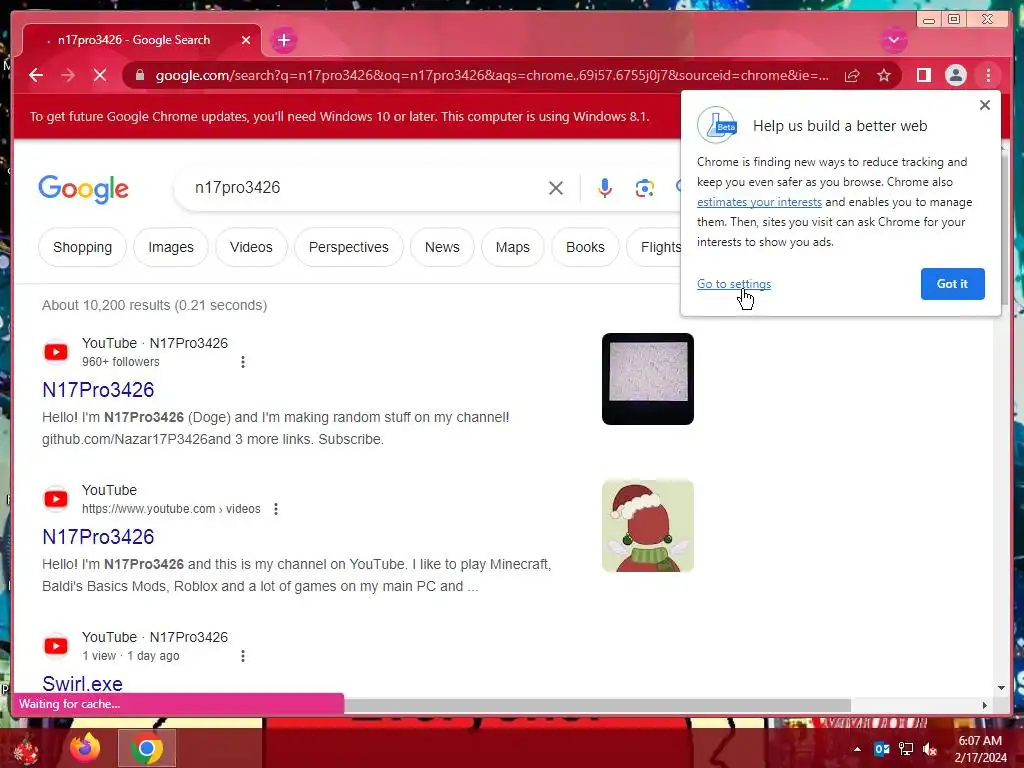1024x768 pixels.
Task: Open the estimates your interests link
Action: 759,202
